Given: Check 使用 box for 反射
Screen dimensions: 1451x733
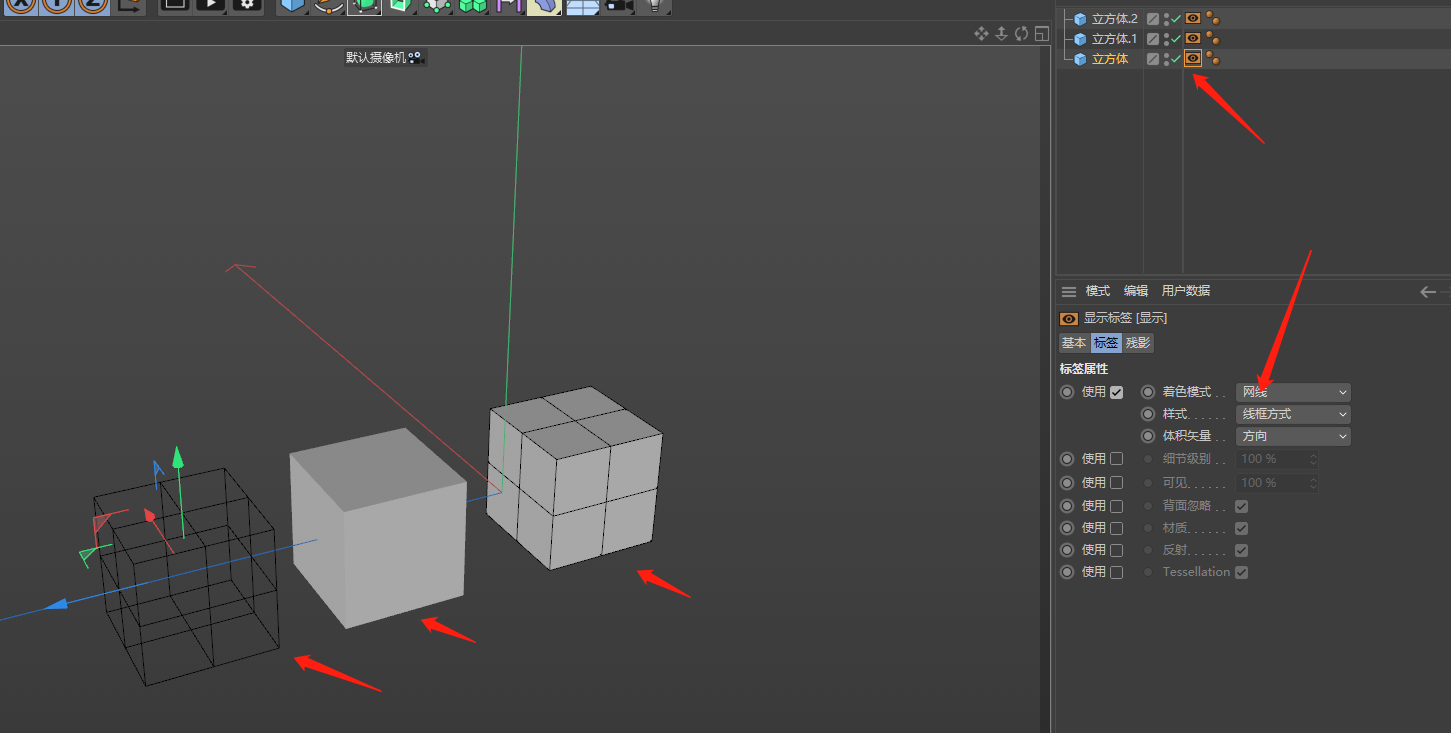Looking at the screenshot, I should tap(1117, 550).
